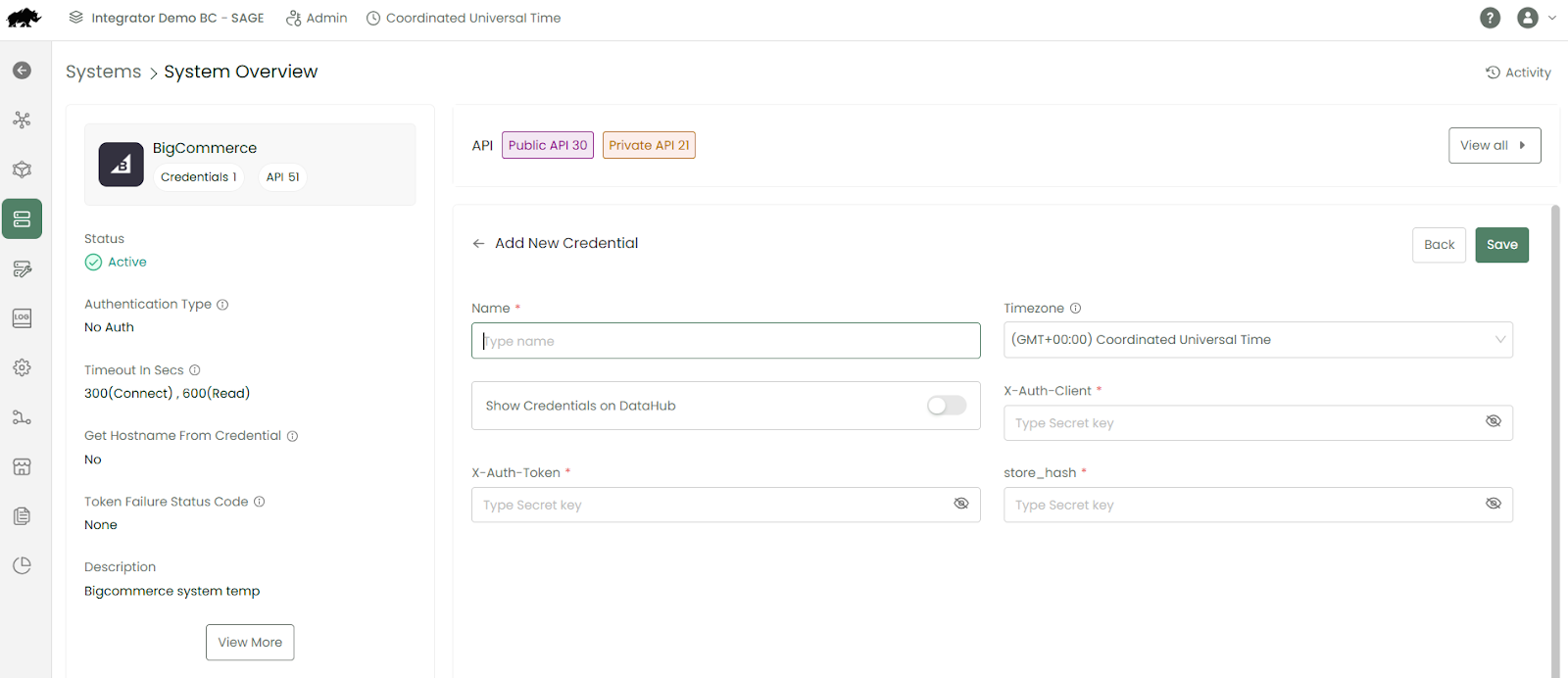Click Get Hostname From Credential info icon
Screen dimensions: 1568x678
click(x=292, y=436)
